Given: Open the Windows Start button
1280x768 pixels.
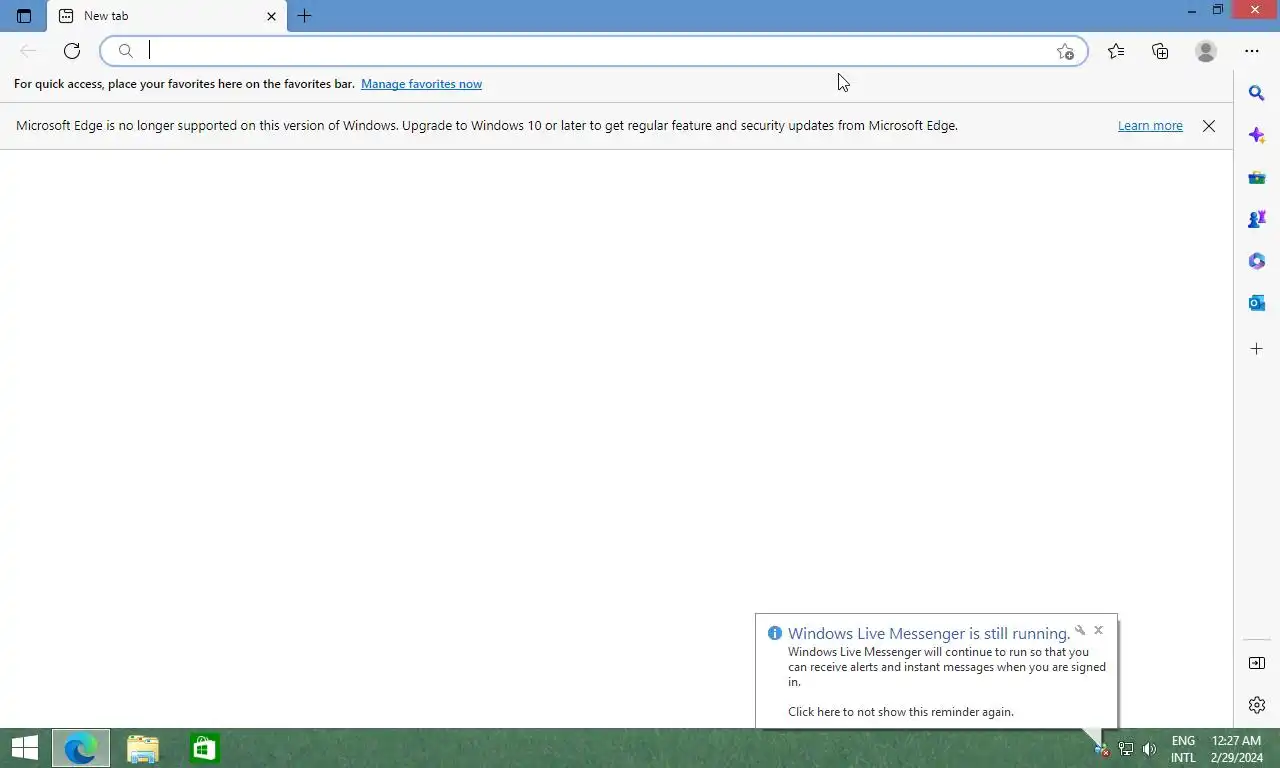Looking at the screenshot, I should click(x=25, y=748).
